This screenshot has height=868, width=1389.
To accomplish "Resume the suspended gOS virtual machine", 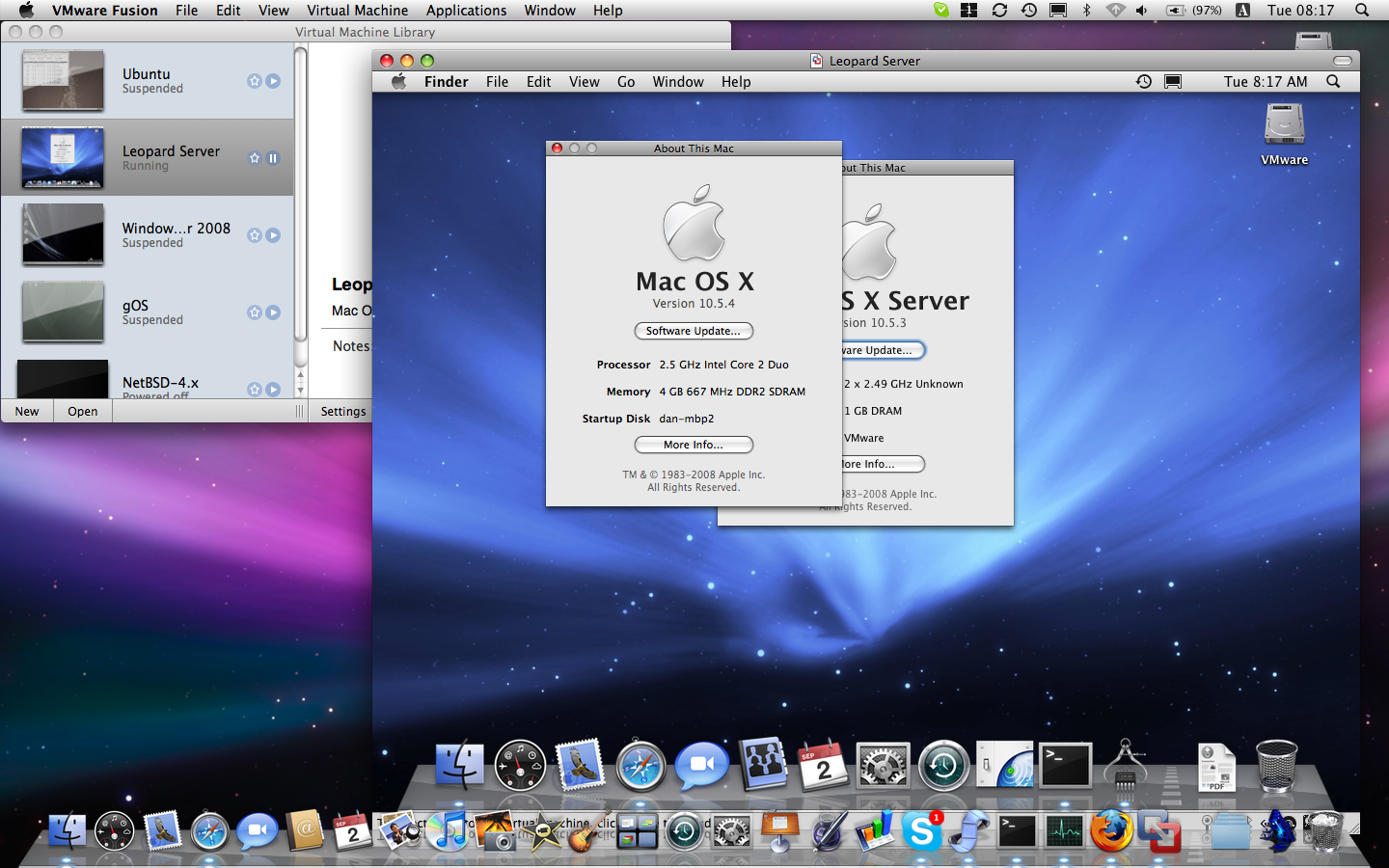I will pos(273,312).
